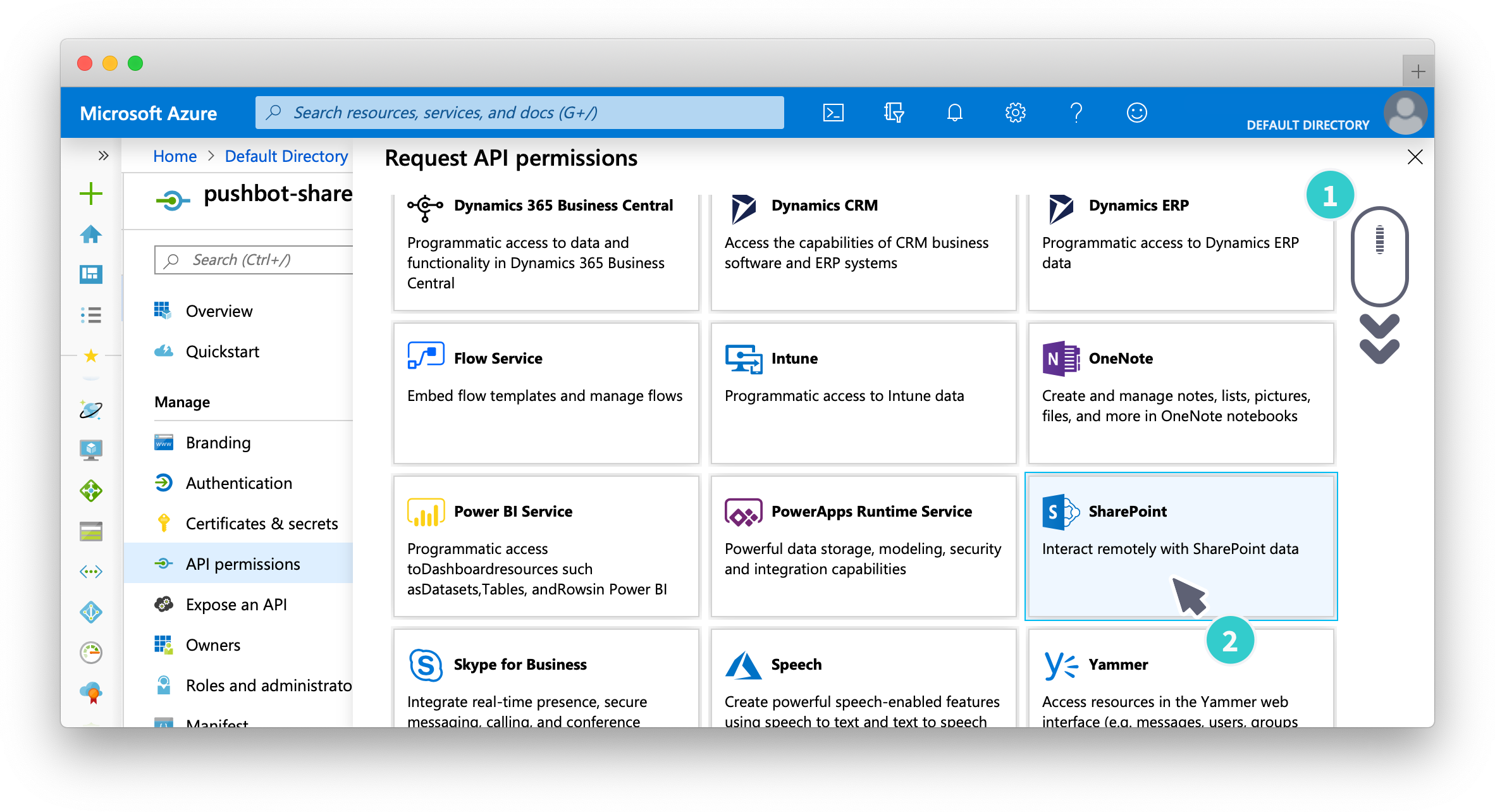Viewport: 1495px width, 812px height.
Task: Choose the Skype for Business card
Action: point(546,678)
